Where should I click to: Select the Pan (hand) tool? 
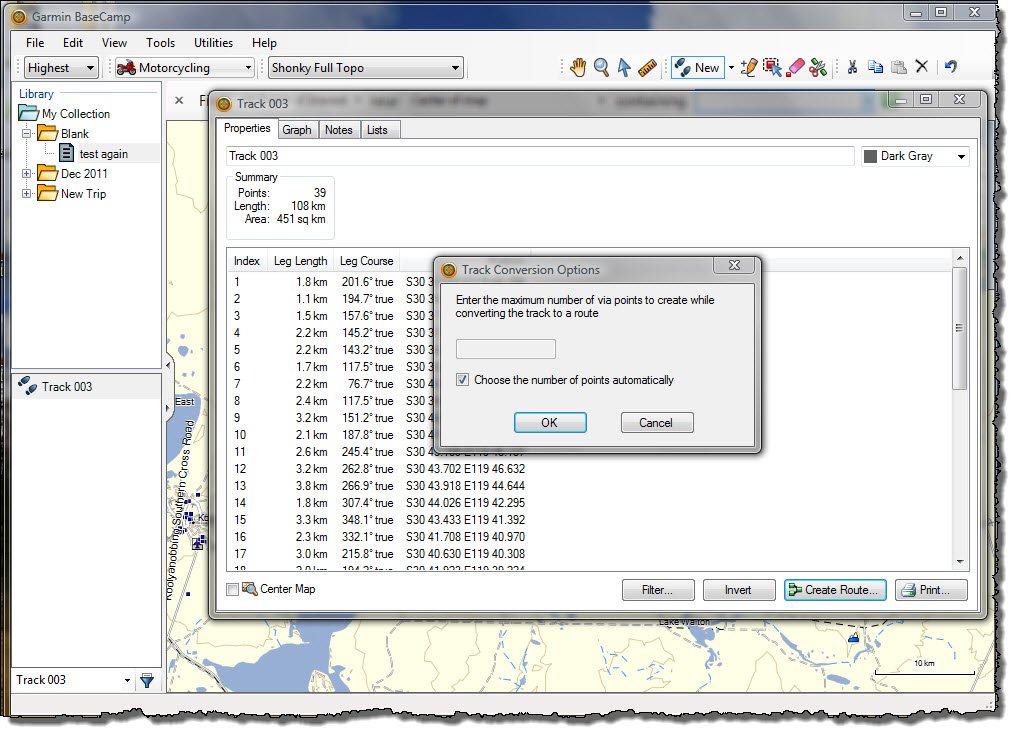[x=578, y=67]
